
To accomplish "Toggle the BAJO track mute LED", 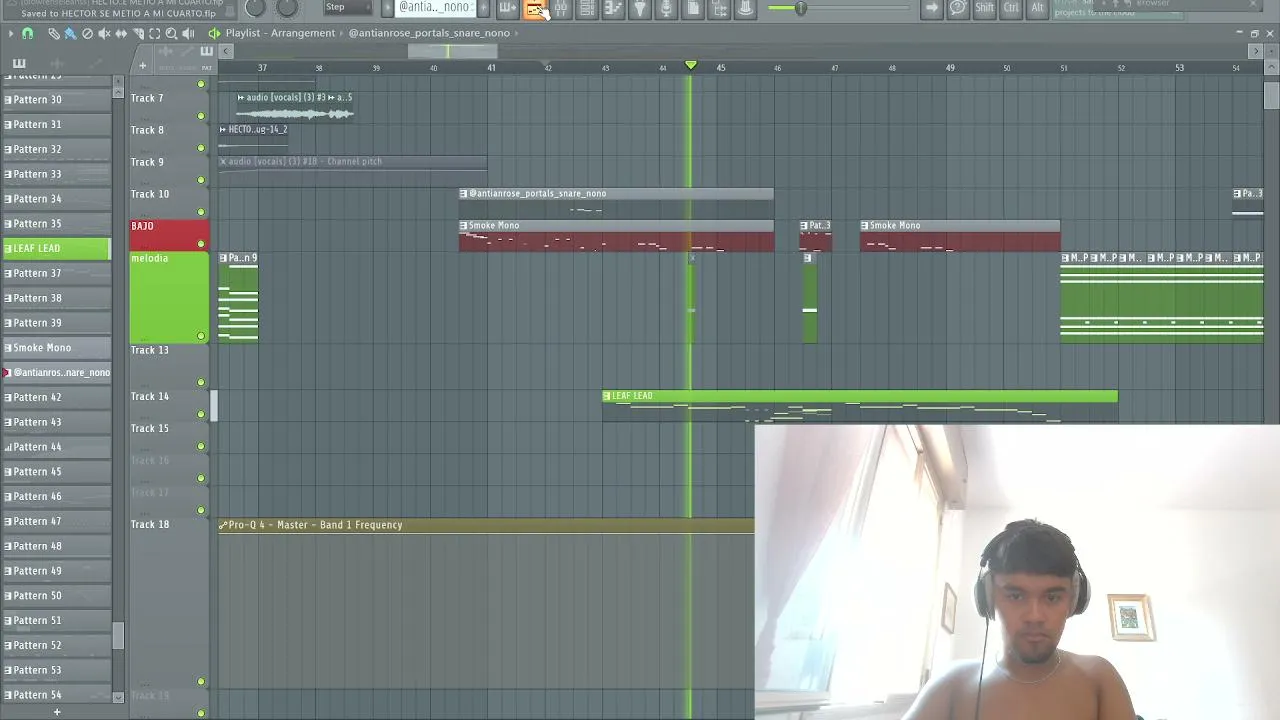I will [201, 244].
